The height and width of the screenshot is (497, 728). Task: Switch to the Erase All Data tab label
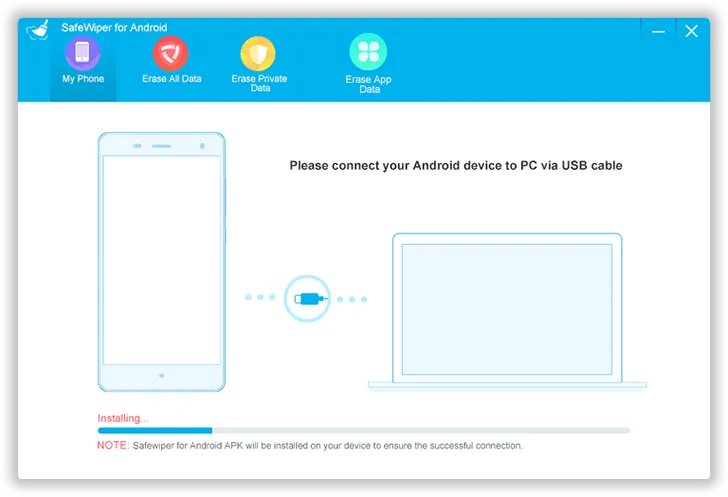(171, 79)
